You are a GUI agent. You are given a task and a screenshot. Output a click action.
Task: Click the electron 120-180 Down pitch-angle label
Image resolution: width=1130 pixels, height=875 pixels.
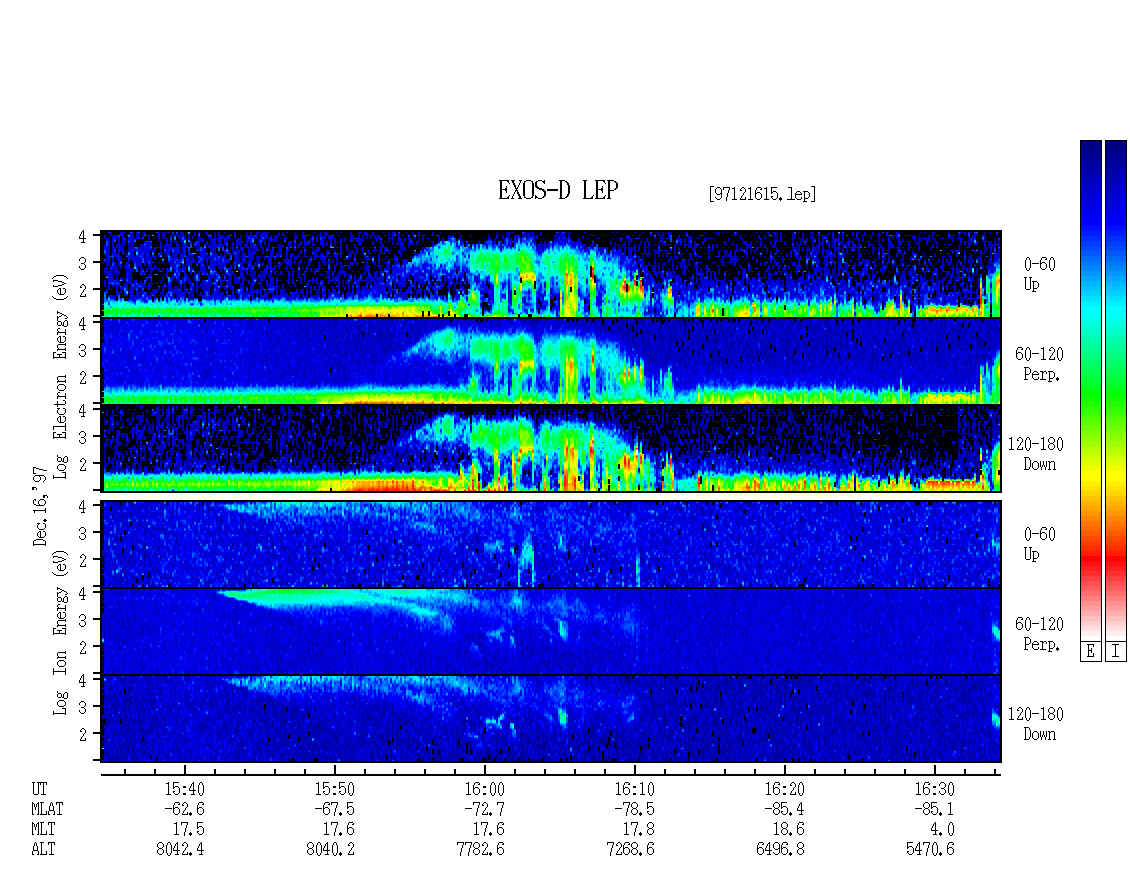pyautogui.click(x=1036, y=454)
